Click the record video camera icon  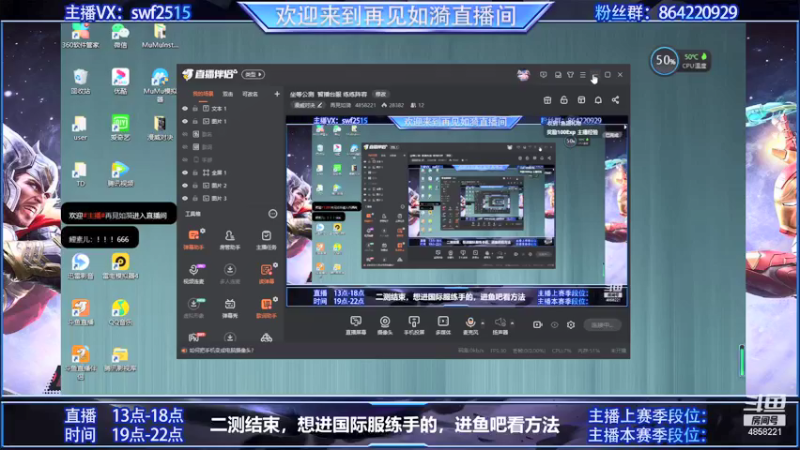point(537,324)
